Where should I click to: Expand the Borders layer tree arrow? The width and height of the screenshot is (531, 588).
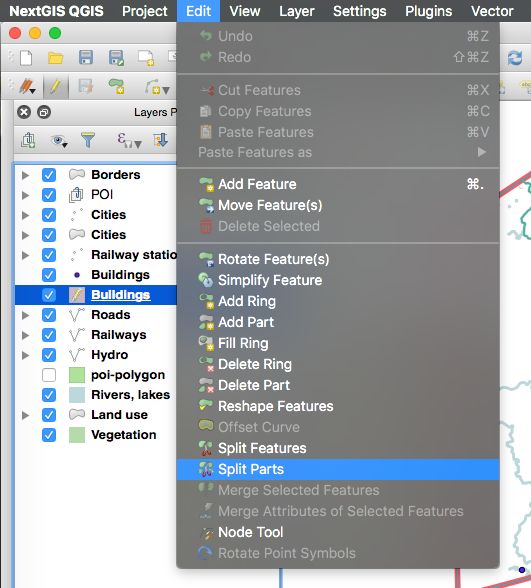[25, 175]
